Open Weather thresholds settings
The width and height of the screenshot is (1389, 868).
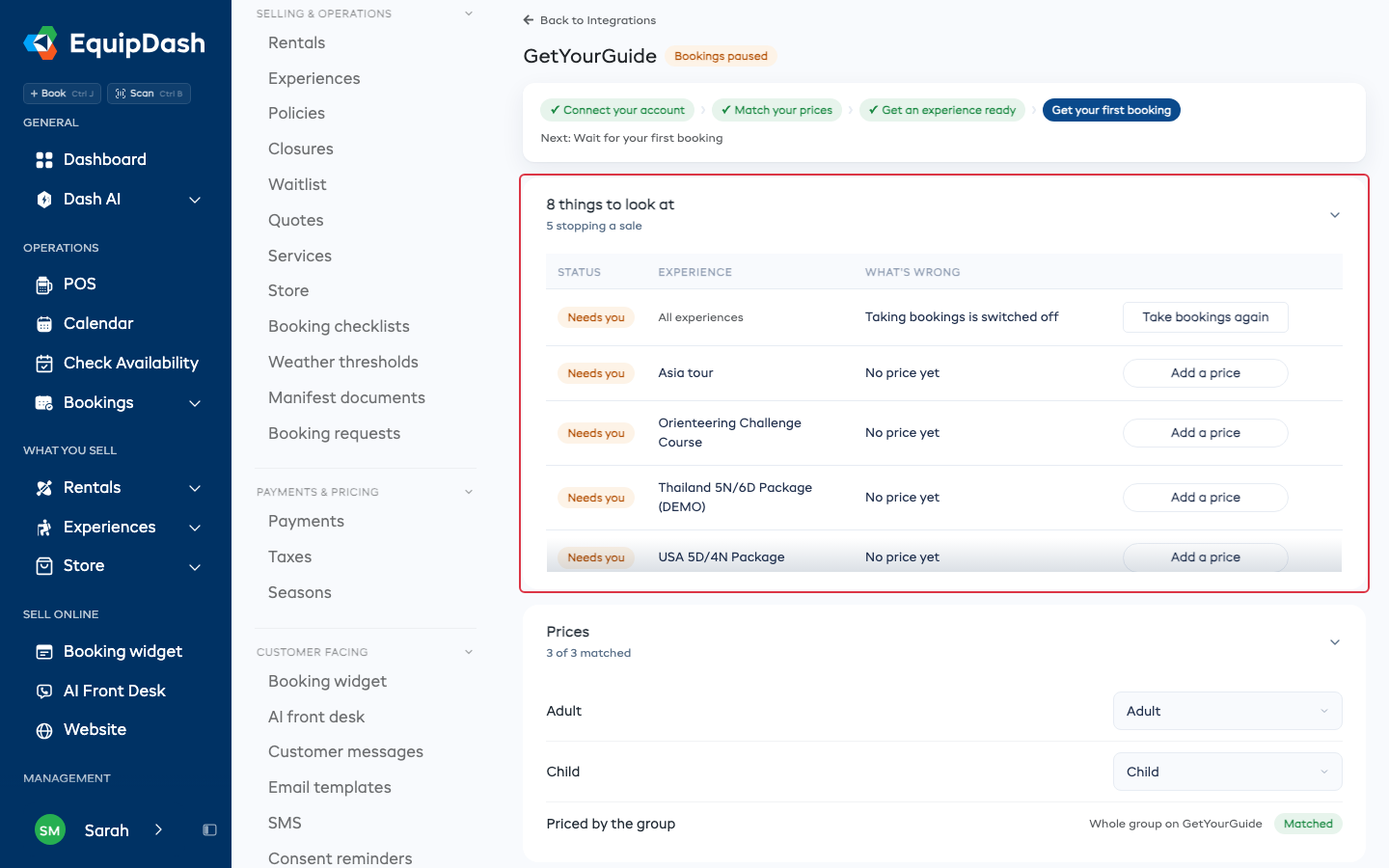click(343, 362)
